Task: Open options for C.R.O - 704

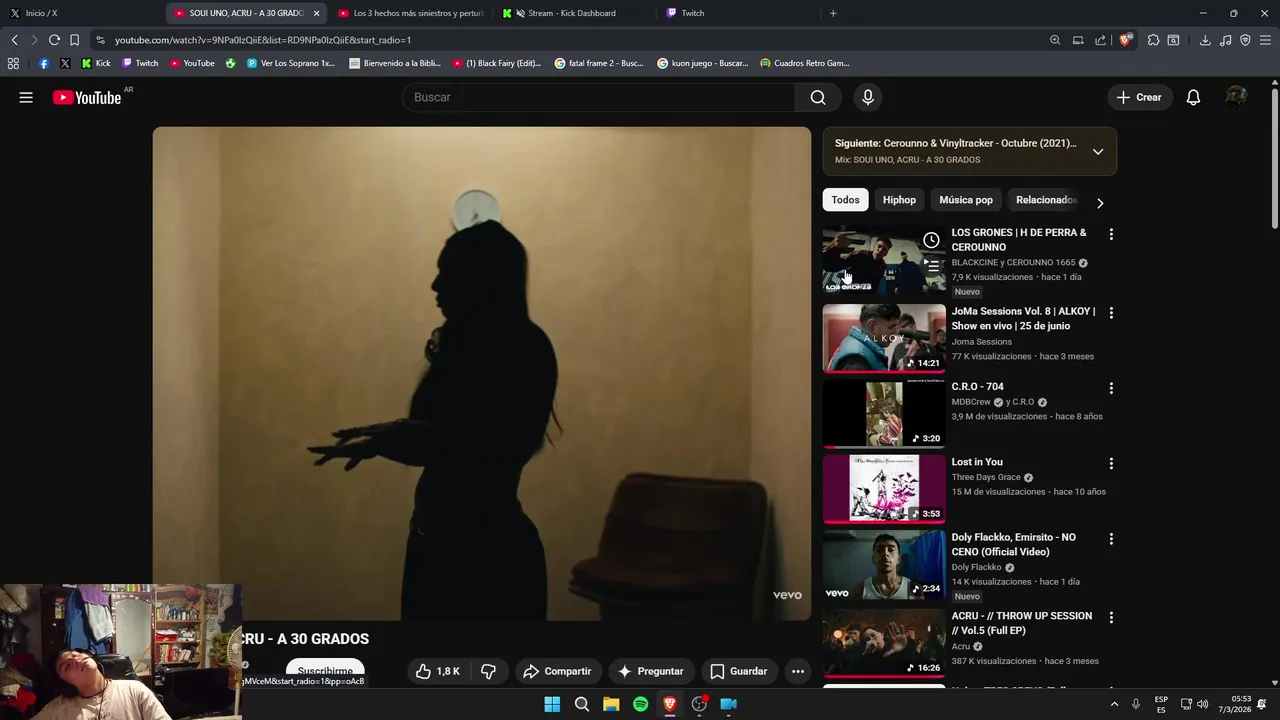Action: pos(1111,388)
